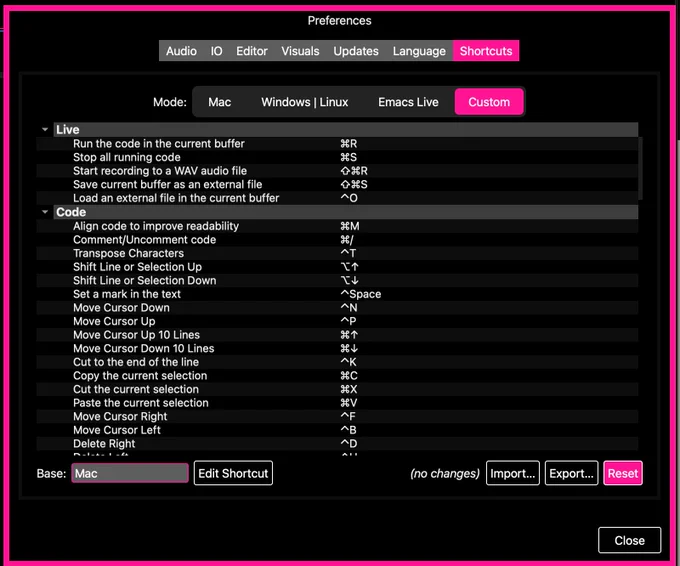
Task: Click the ⌘V shortcut key cell
Action: tap(349, 402)
